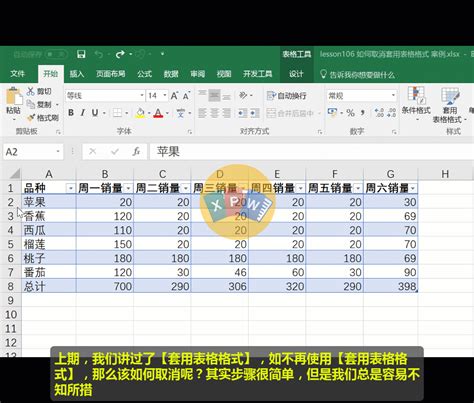Image resolution: width=474 pixels, height=403 pixels.
Task: Click the align left icon
Action: click(202, 113)
